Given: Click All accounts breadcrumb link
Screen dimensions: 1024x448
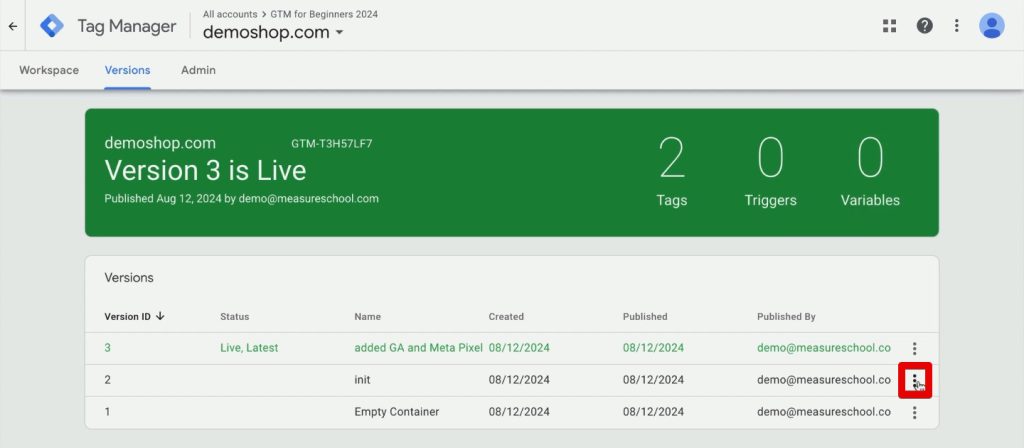Looking at the screenshot, I should tap(230, 14).
